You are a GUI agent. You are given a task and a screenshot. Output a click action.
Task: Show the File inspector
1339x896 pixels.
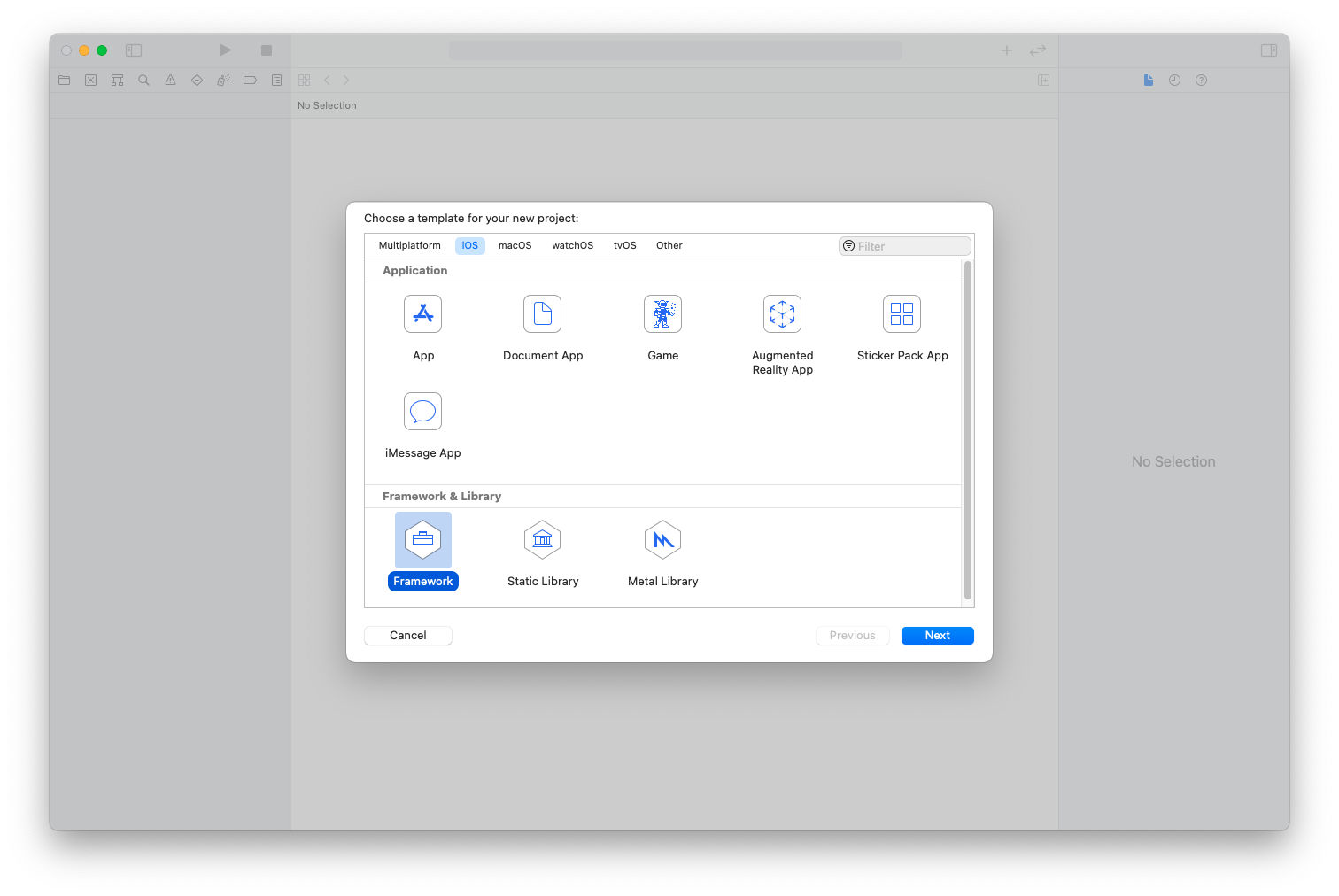(x=1148, y=80)
